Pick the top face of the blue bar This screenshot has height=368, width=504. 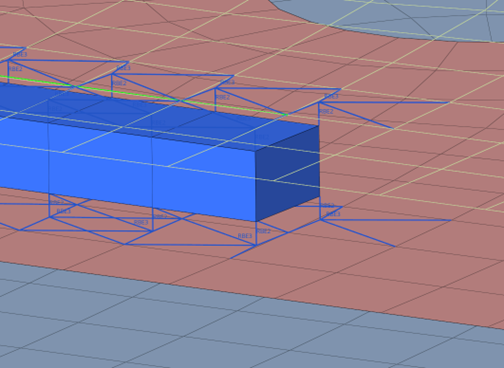tap(160, 115)
